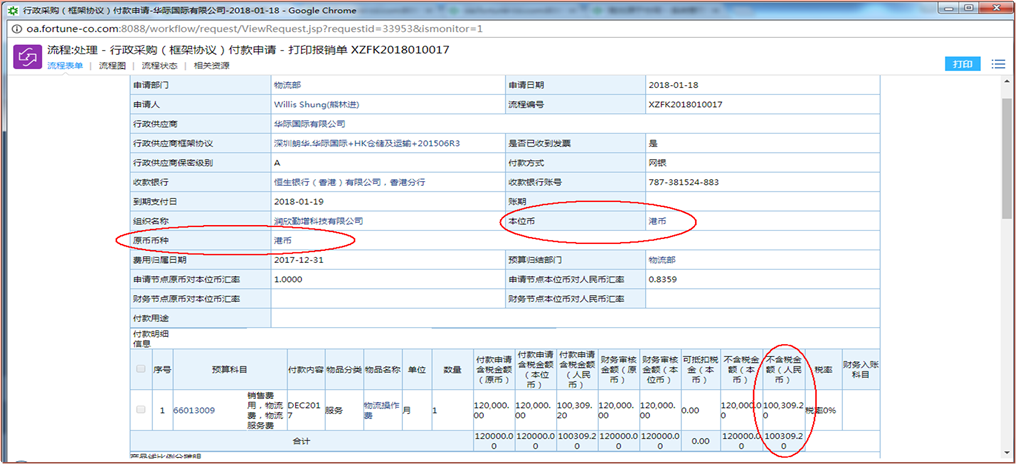Click the purple workflow logo icon
This screenshot has height=464, width=1016.
tap(28, 56)
